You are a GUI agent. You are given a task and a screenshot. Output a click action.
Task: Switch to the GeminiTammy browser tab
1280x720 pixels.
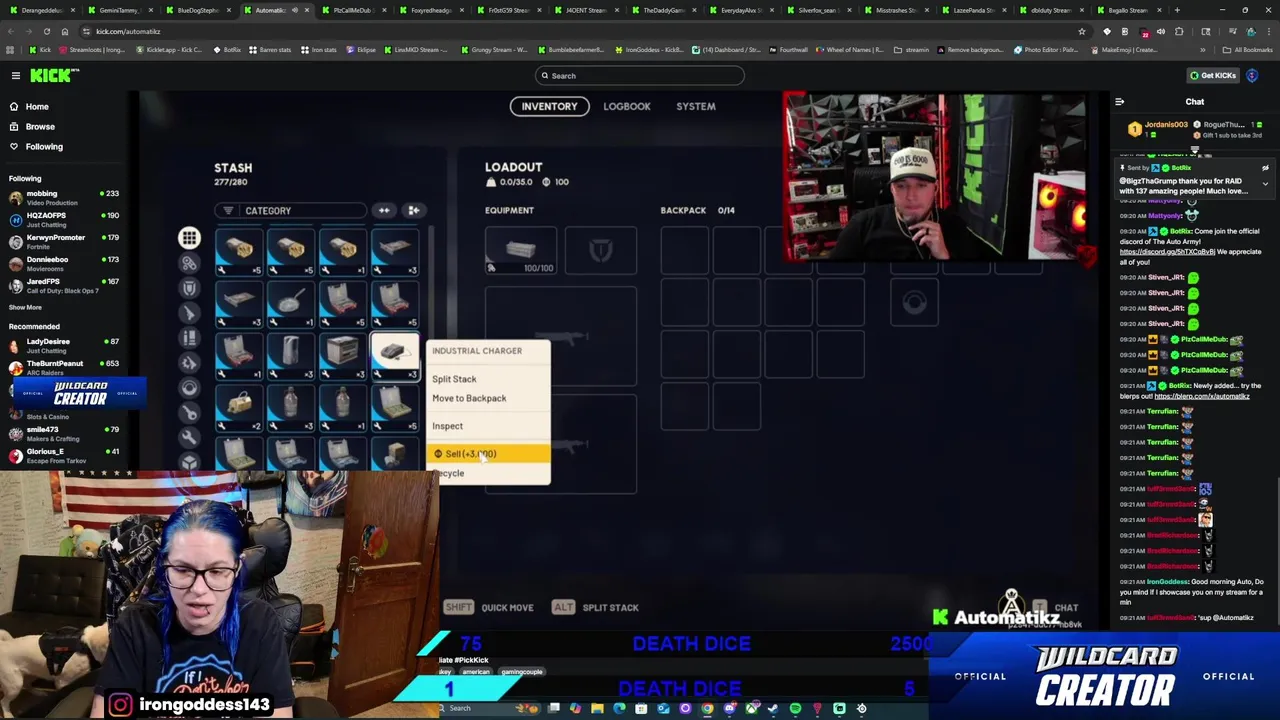click(118, 10)
